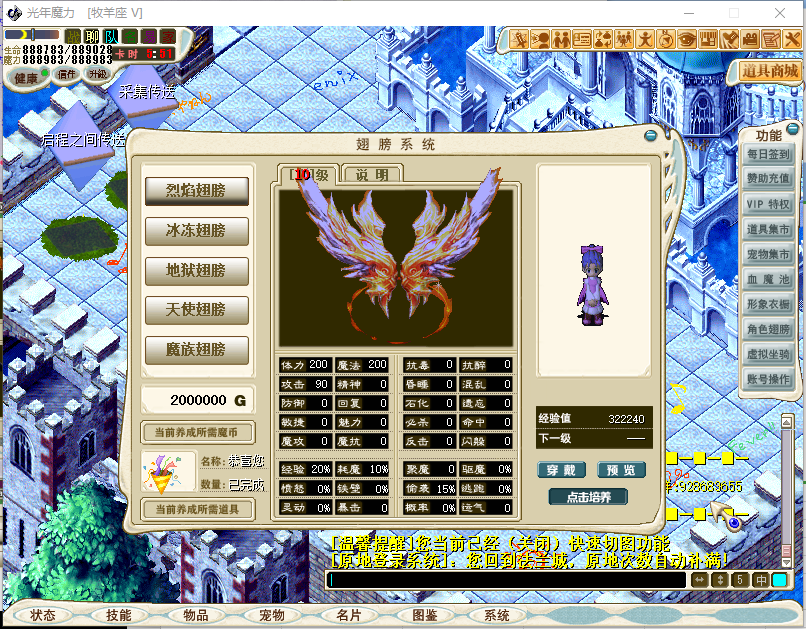Open VIP 特权 privileges
This screenshot has width=806, height=629.
click(x=768, y=204)
